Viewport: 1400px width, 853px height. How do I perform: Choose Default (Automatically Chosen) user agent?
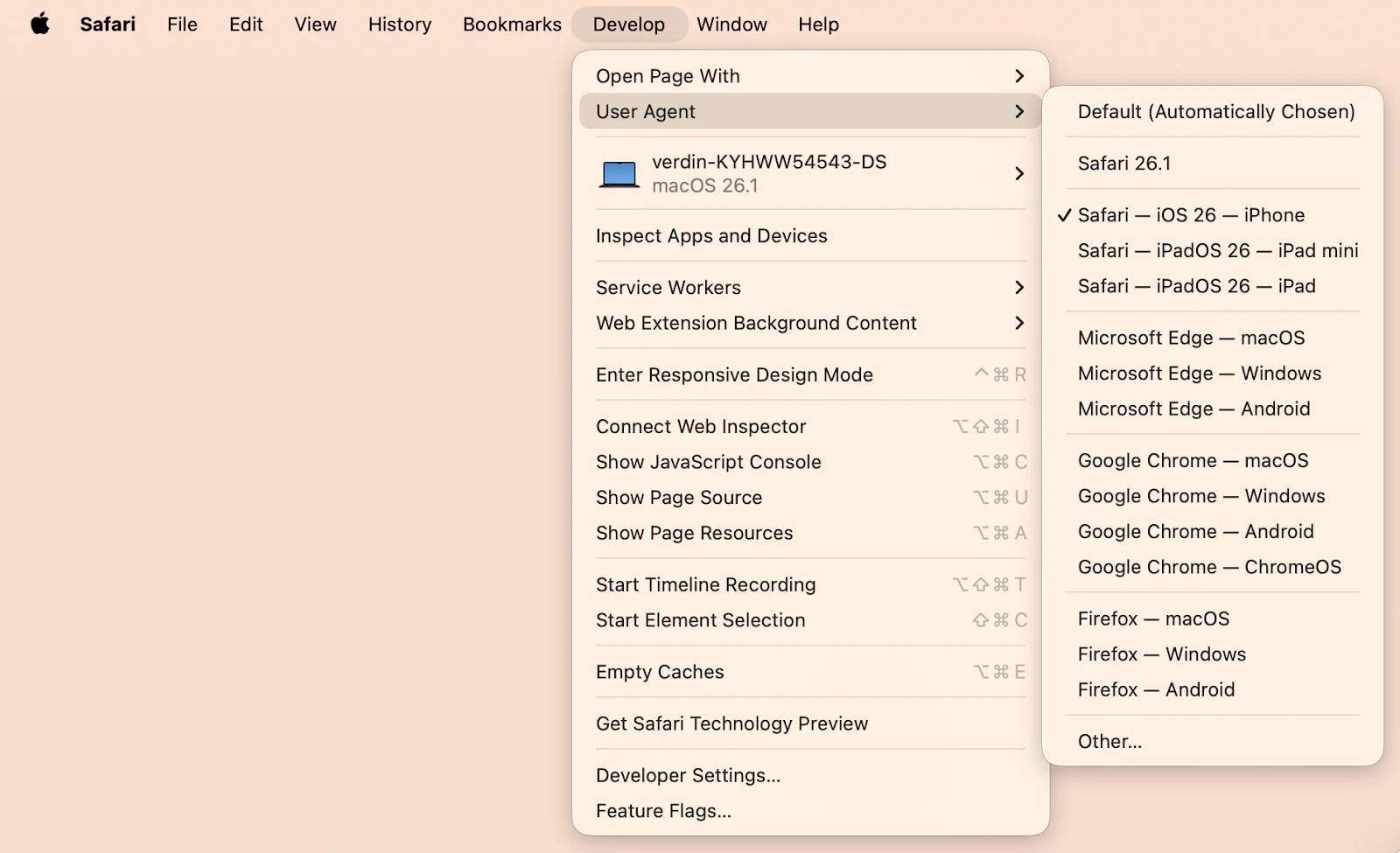[x=1215, y=112]
